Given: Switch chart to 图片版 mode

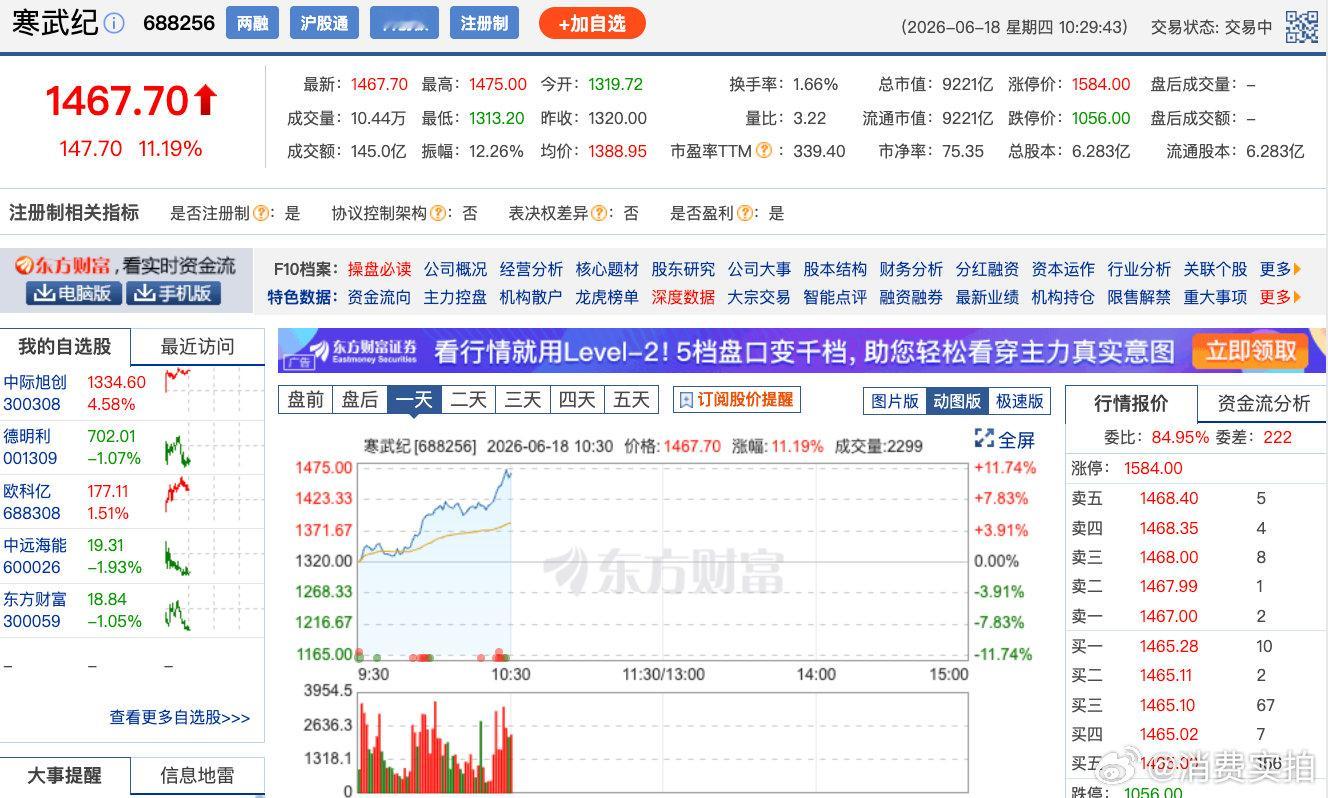Looking at the screenshot, I should [895, 401].
